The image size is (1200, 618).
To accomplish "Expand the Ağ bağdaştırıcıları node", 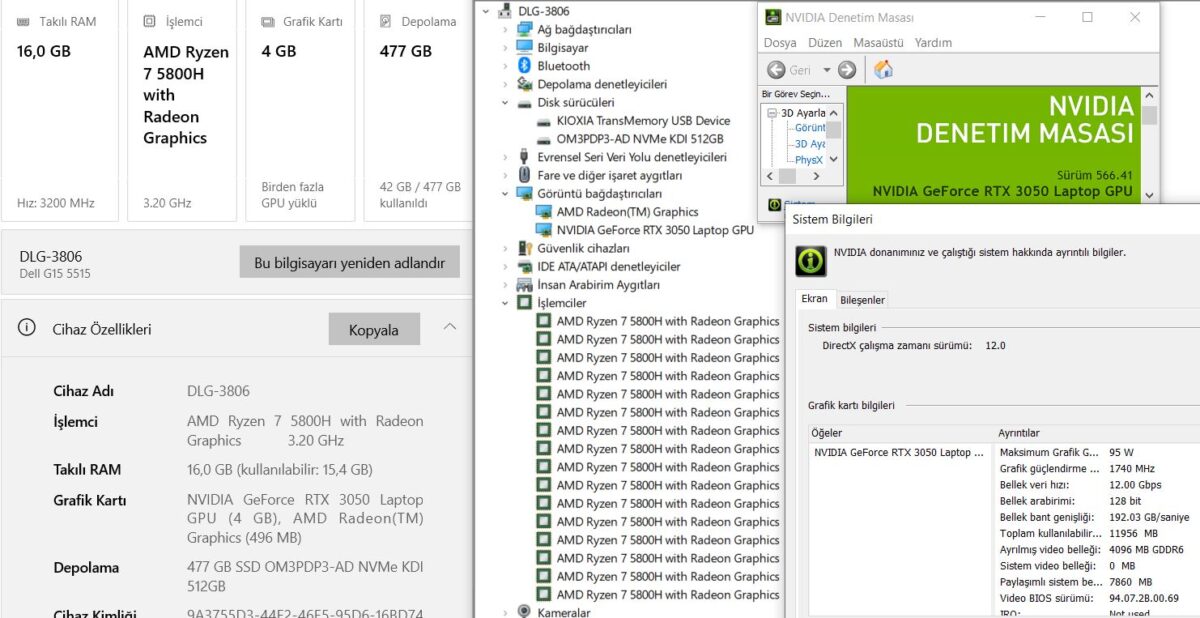I will pos(505,30).
